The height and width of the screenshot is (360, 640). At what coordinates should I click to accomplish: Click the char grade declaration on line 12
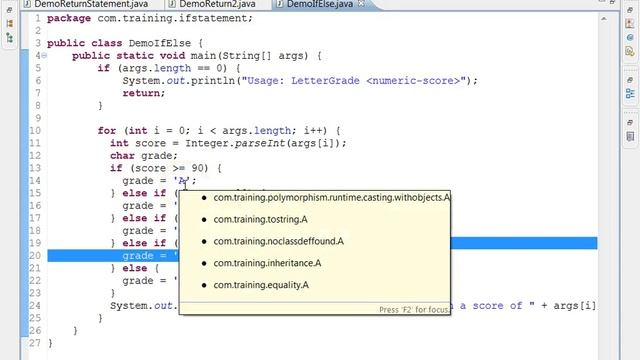coord(144,156)
